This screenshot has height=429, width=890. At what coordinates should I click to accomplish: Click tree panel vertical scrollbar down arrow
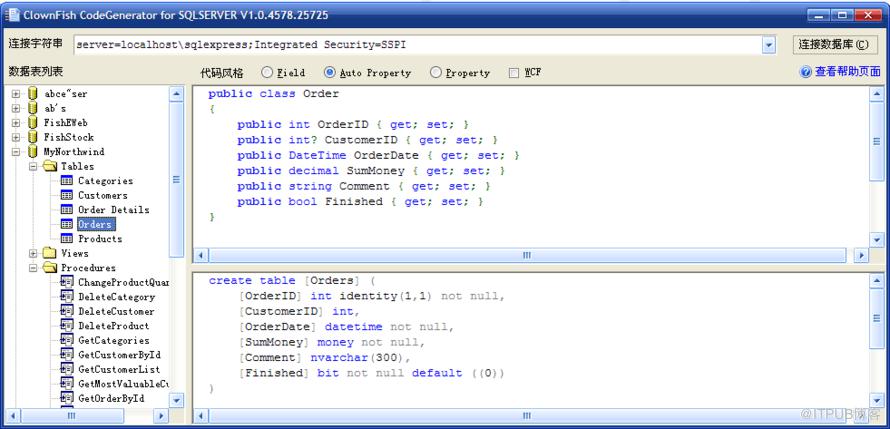pos(177,399)
